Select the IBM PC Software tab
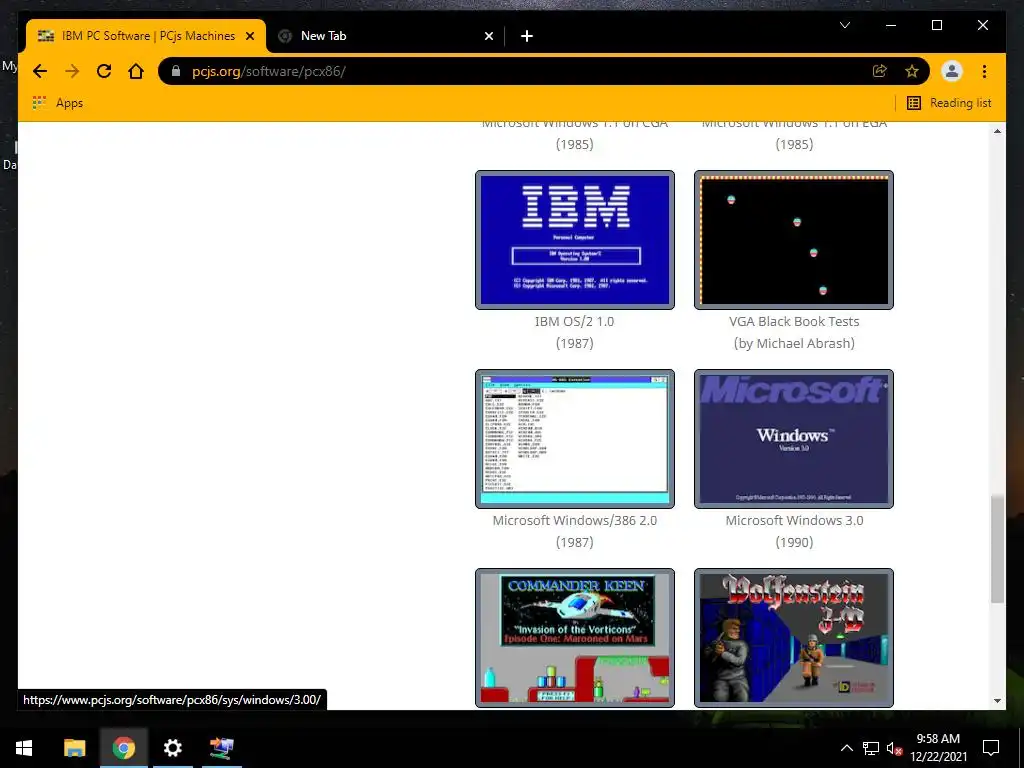Screen dimensions: 1024x768 [x=146, y=36]
